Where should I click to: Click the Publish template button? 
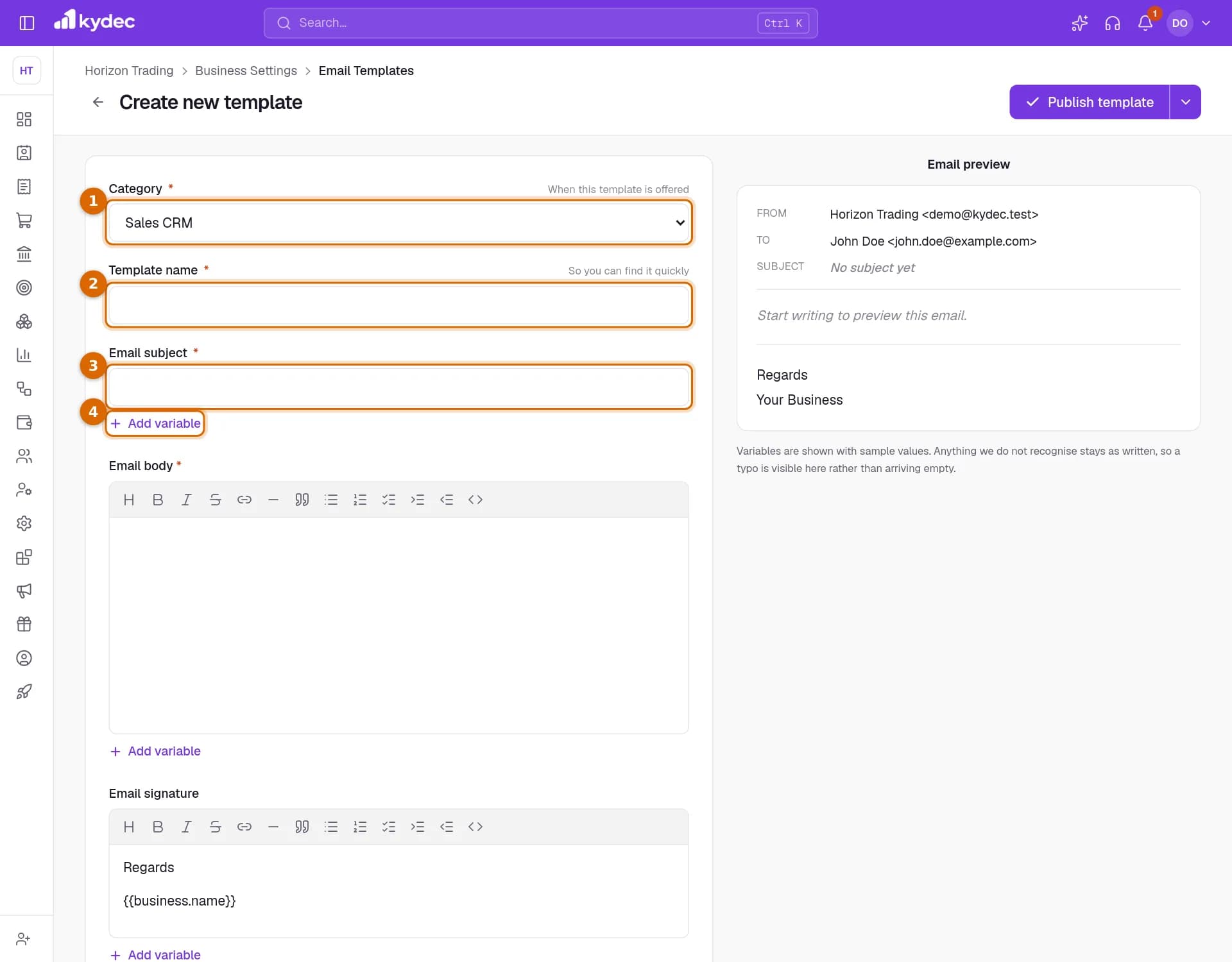[x=1090, y=102]
